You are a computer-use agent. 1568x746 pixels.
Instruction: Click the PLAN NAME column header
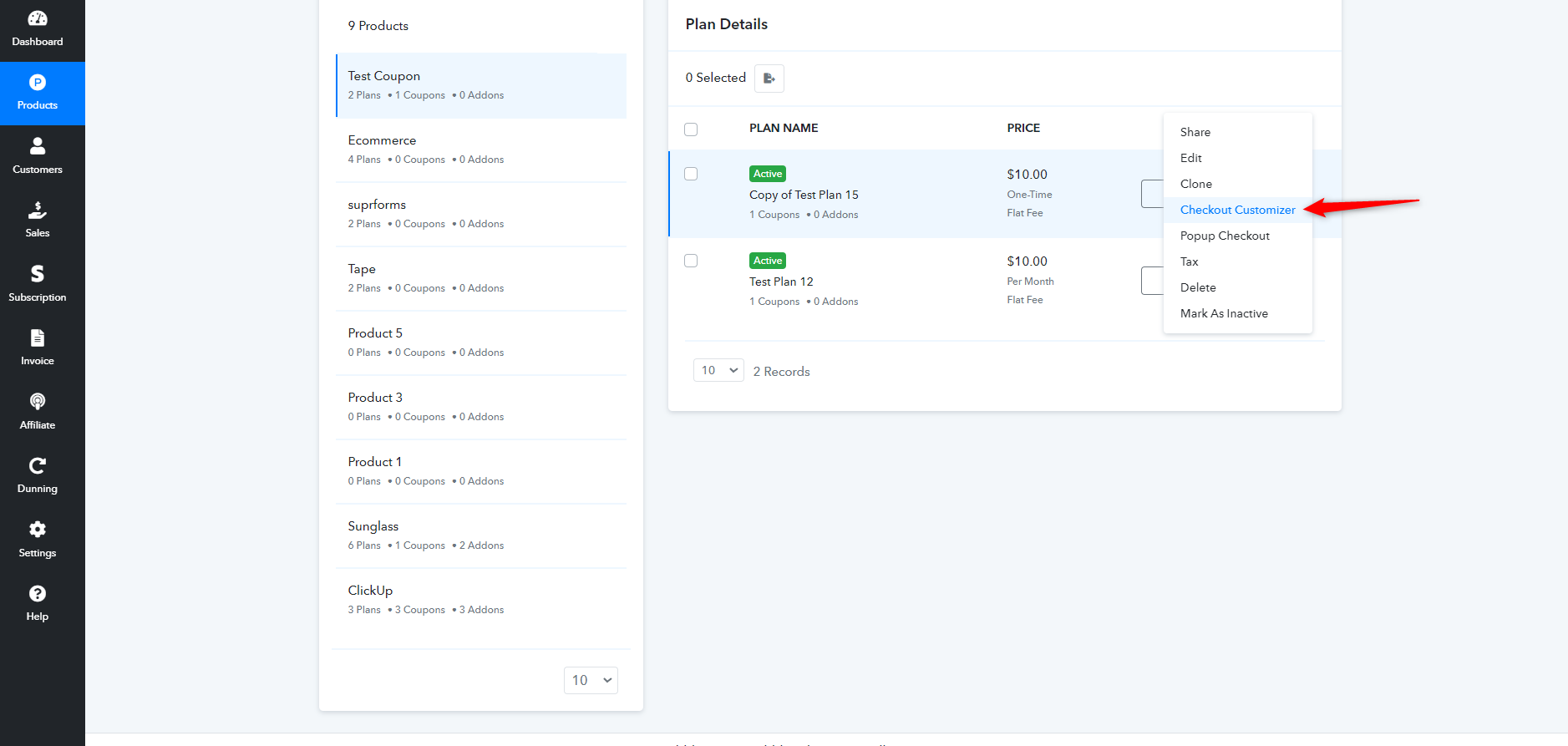tap(784, 128)
